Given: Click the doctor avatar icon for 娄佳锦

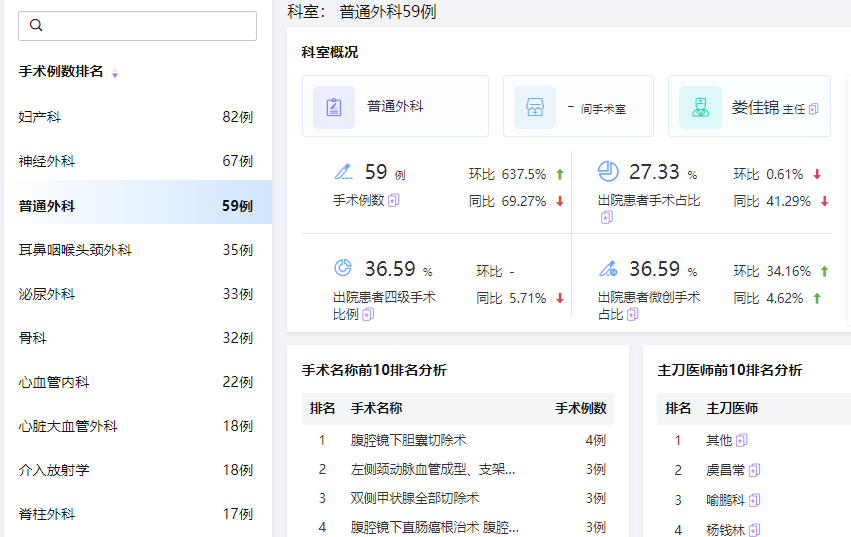Looking at the screenshot, I should (700, 107).
